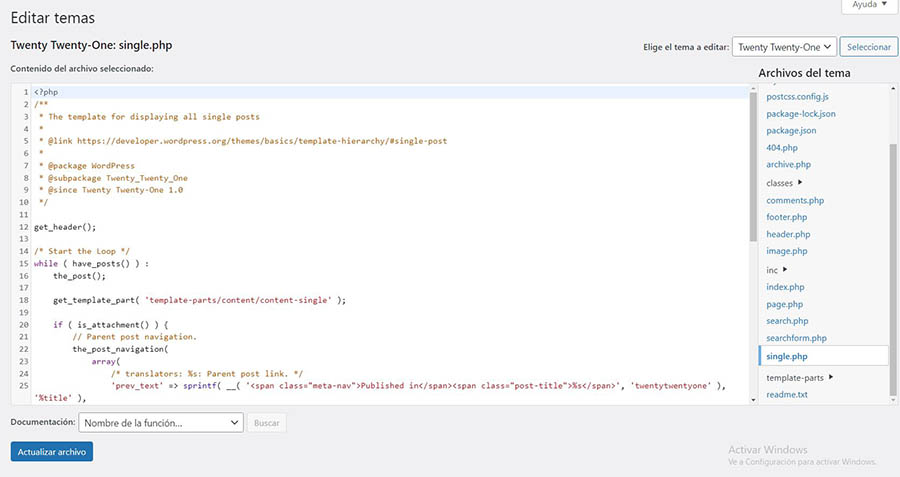
Task: Click the code editor vertical scrollbar
Action: point(752,165)
